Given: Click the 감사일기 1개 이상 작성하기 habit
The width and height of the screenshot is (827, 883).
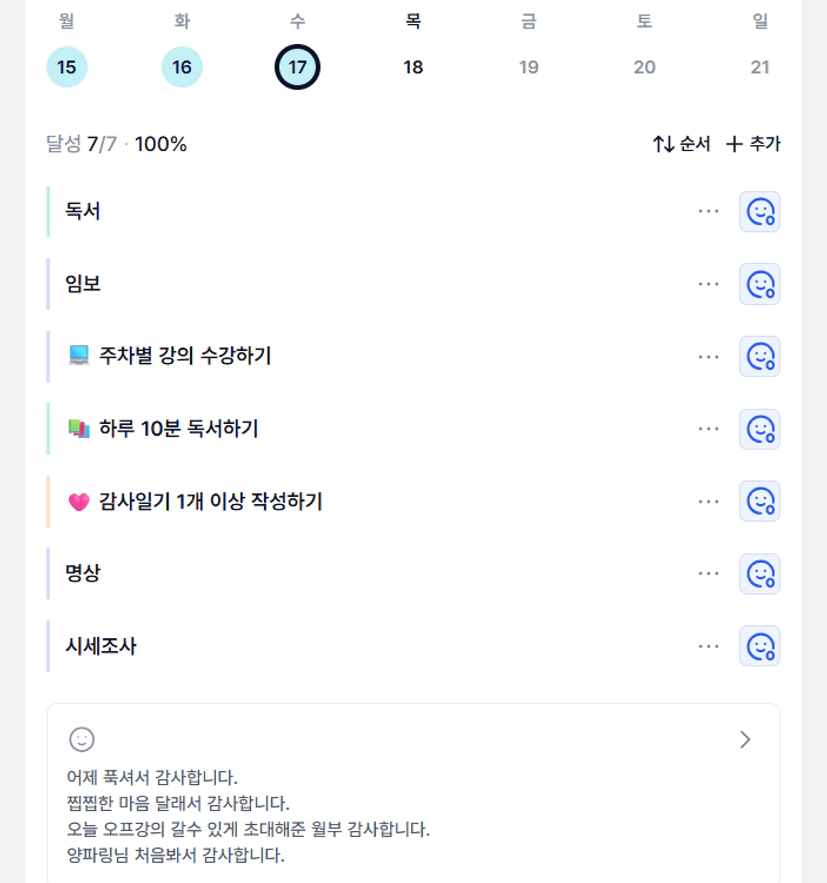Looking at the screenshot, I should [x=210, y=502].
